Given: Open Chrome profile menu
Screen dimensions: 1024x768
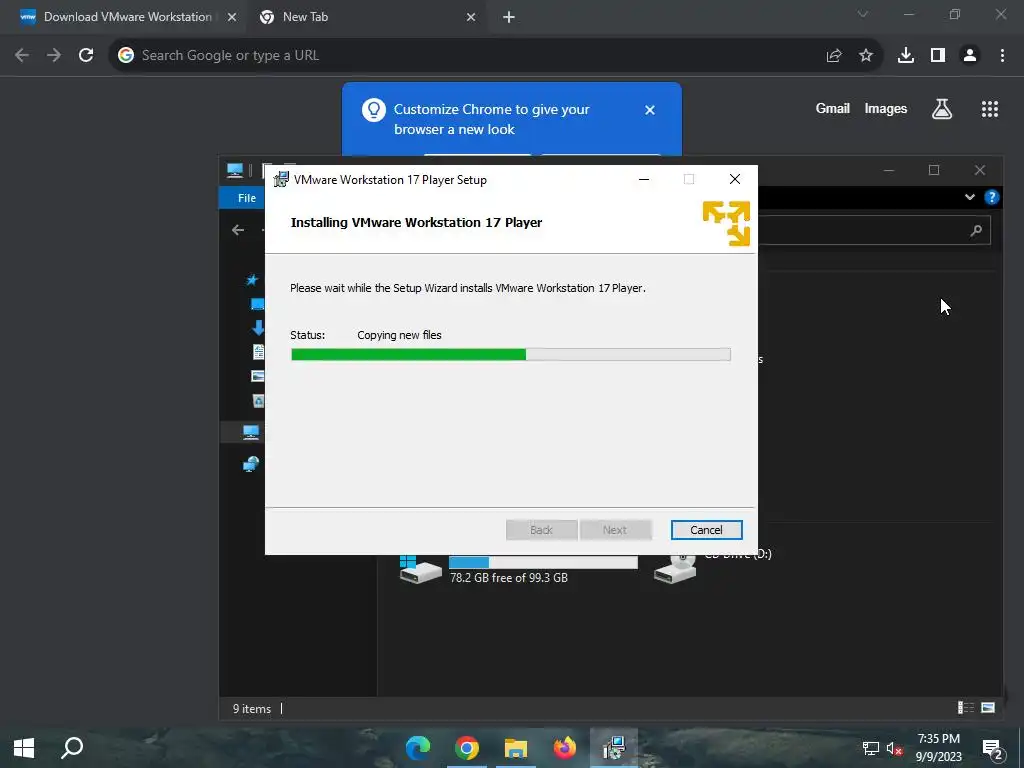Looking at the screenshot, I should coord(970,56).
